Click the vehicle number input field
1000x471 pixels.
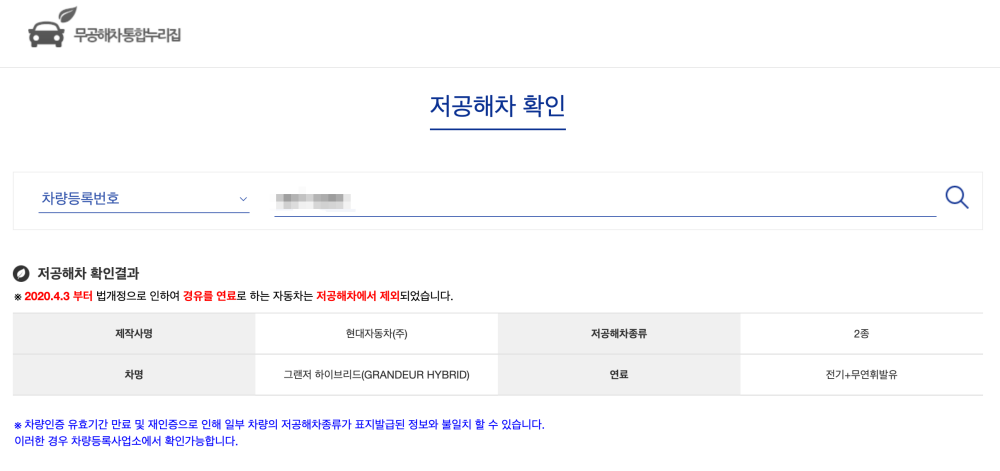604,200
